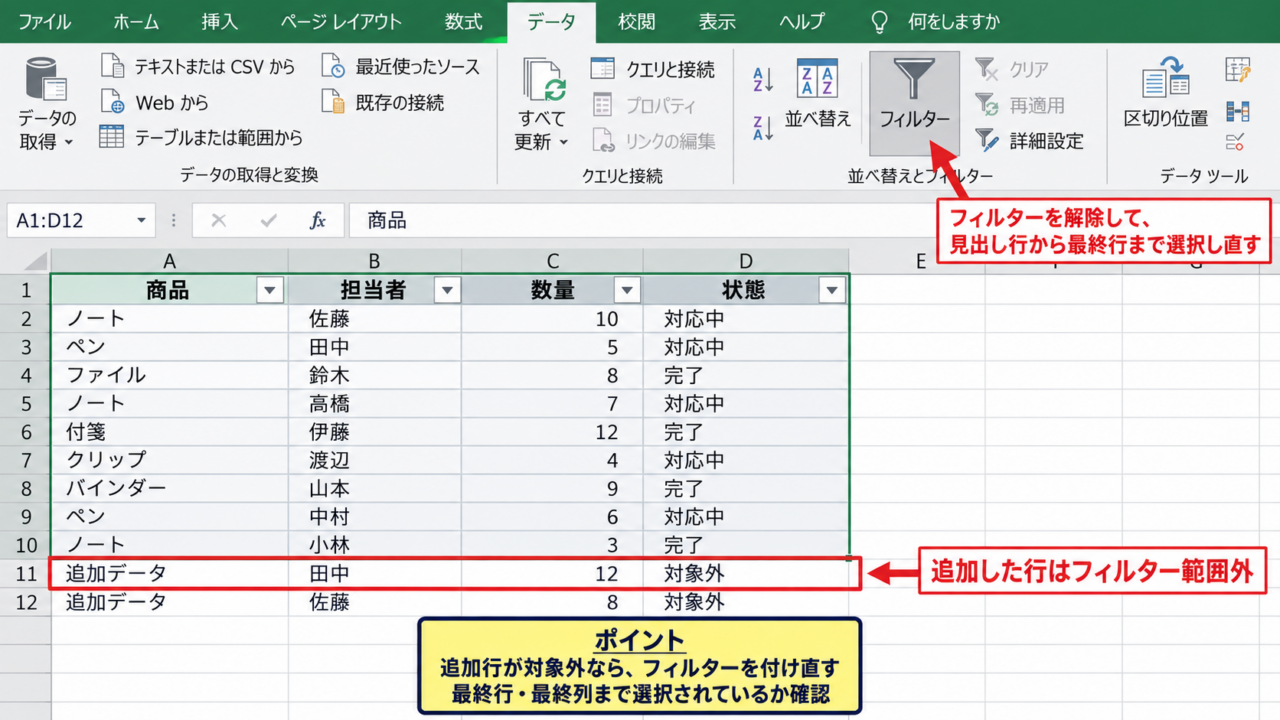
Task: Open the 状態 column filter dropdown
Action: (x=831, y=291)
